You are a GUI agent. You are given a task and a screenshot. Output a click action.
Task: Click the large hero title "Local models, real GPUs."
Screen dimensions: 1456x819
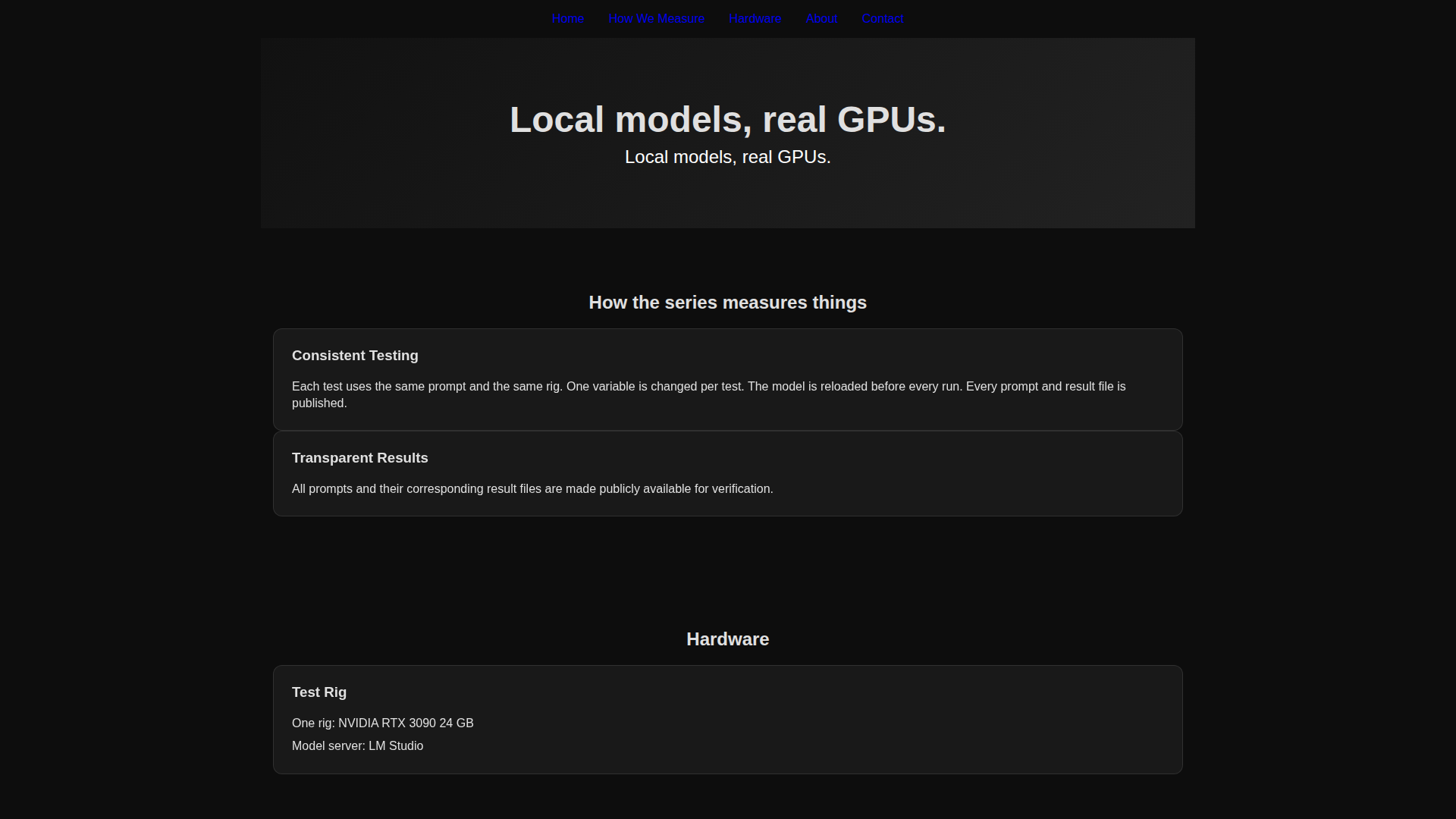(728, 120)
